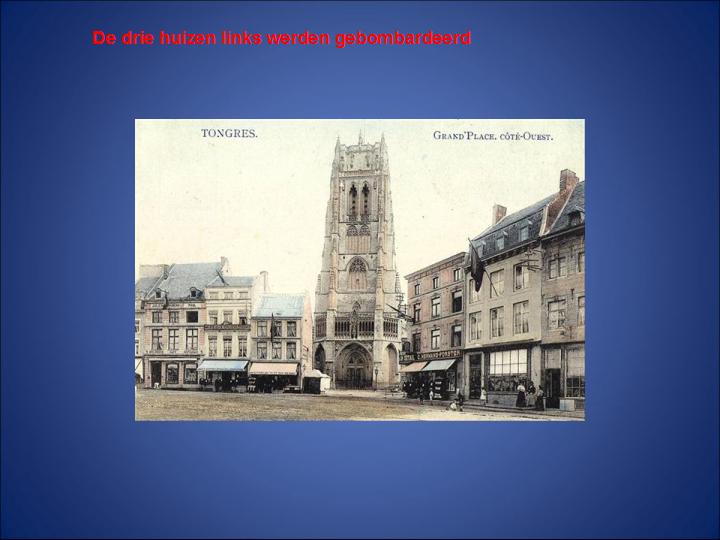Click the Tongres Grand'Place postcard image

(x=360, y=270)
